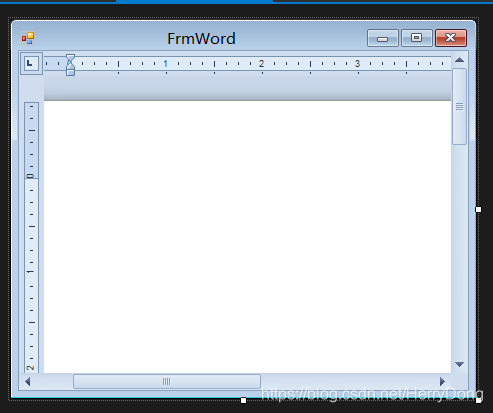Click the form's right-edge sizing handle
493x413 pixels.
click(478, 209)
